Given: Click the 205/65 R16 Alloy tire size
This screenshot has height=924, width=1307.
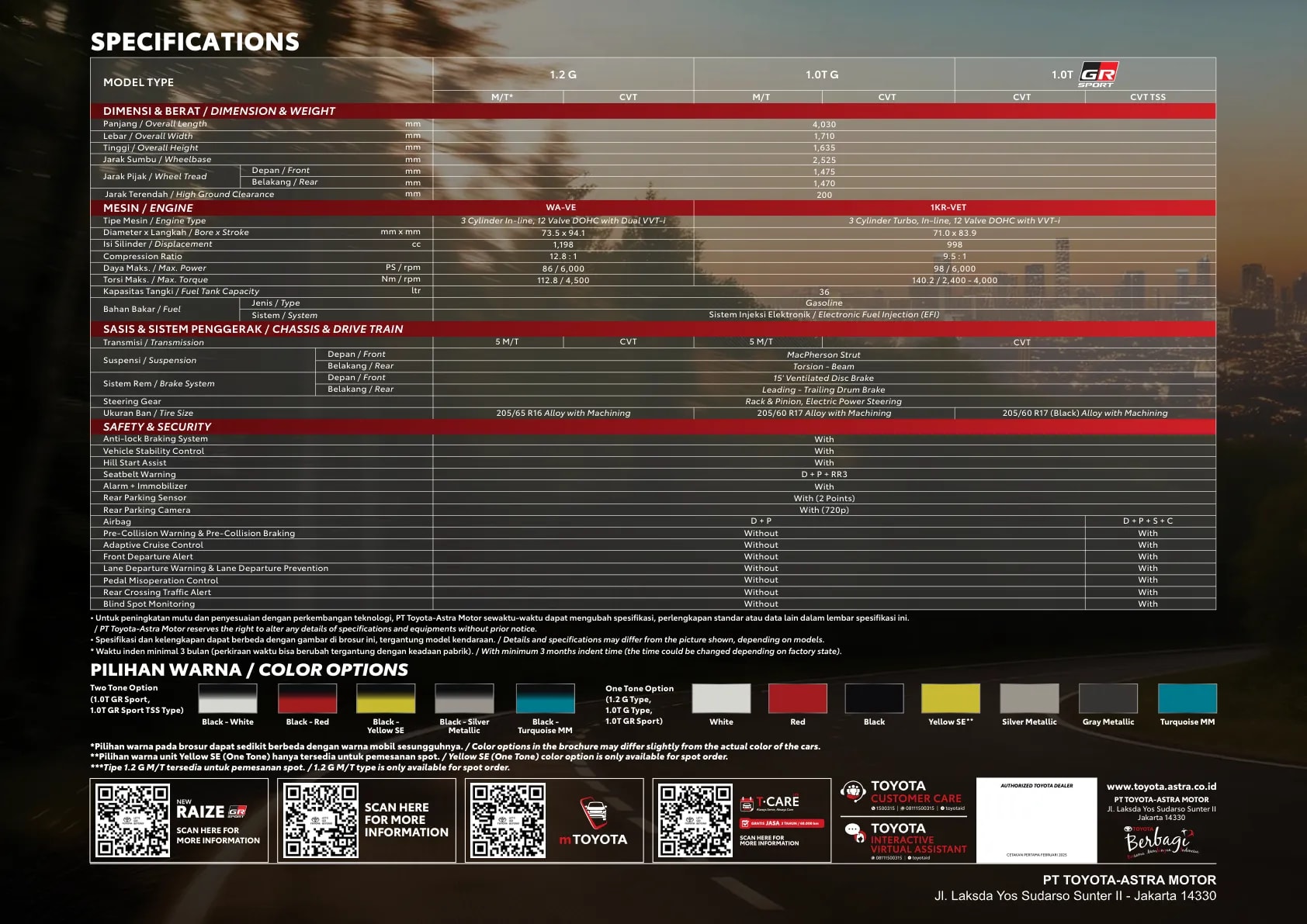Looking at the screenshot, I should click(563, 413).
